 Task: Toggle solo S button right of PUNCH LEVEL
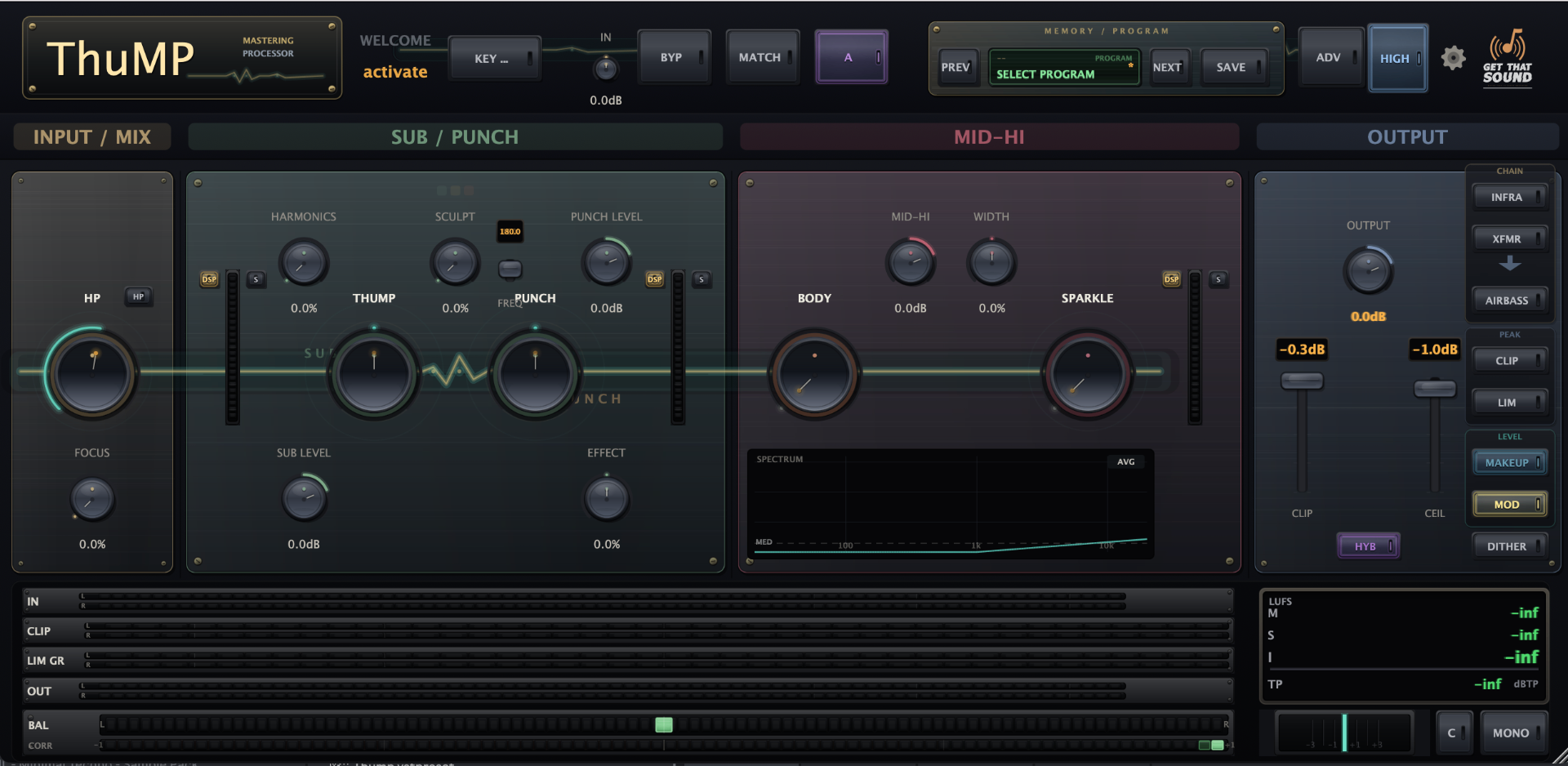[701, 279]
